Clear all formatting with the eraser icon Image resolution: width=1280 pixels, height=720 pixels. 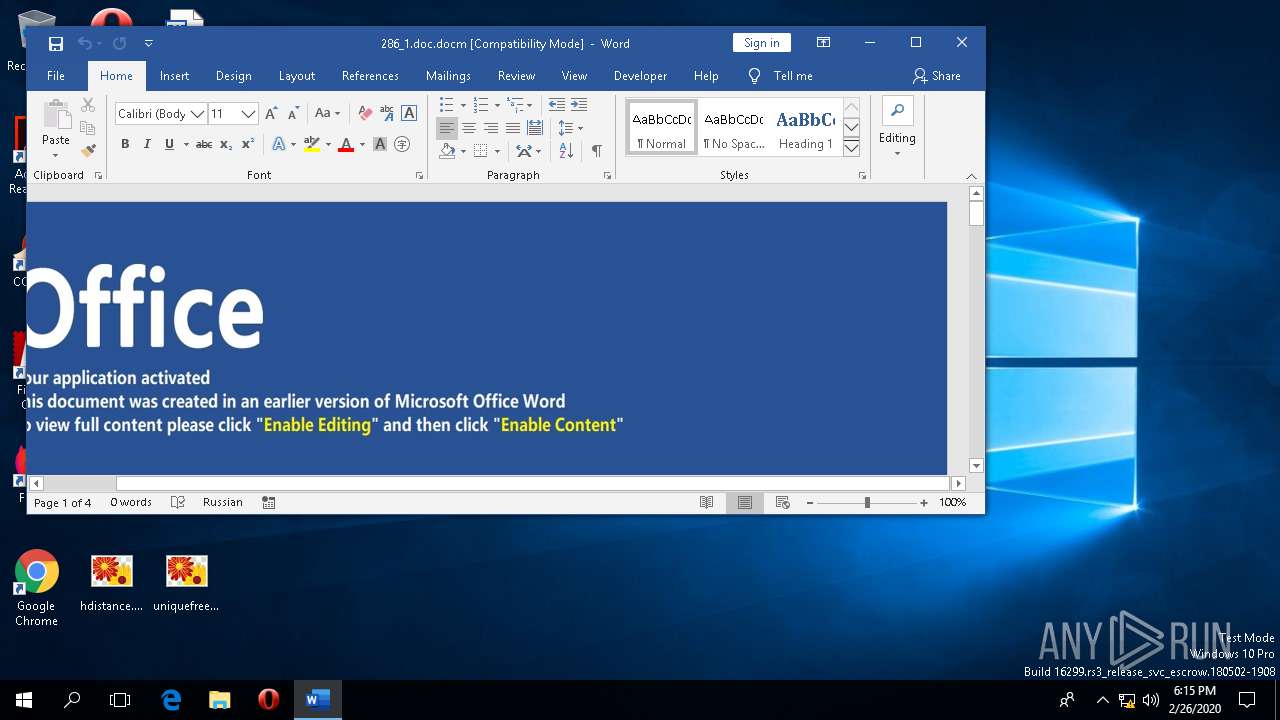point(365,113)
